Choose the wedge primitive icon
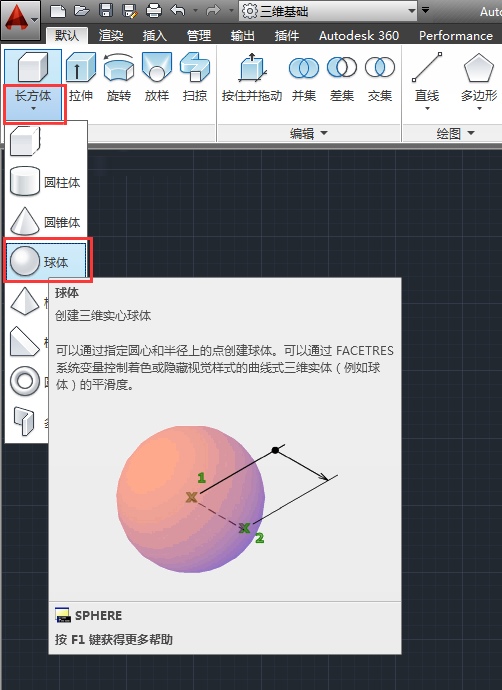502x690 pixels. coord(25,341)
